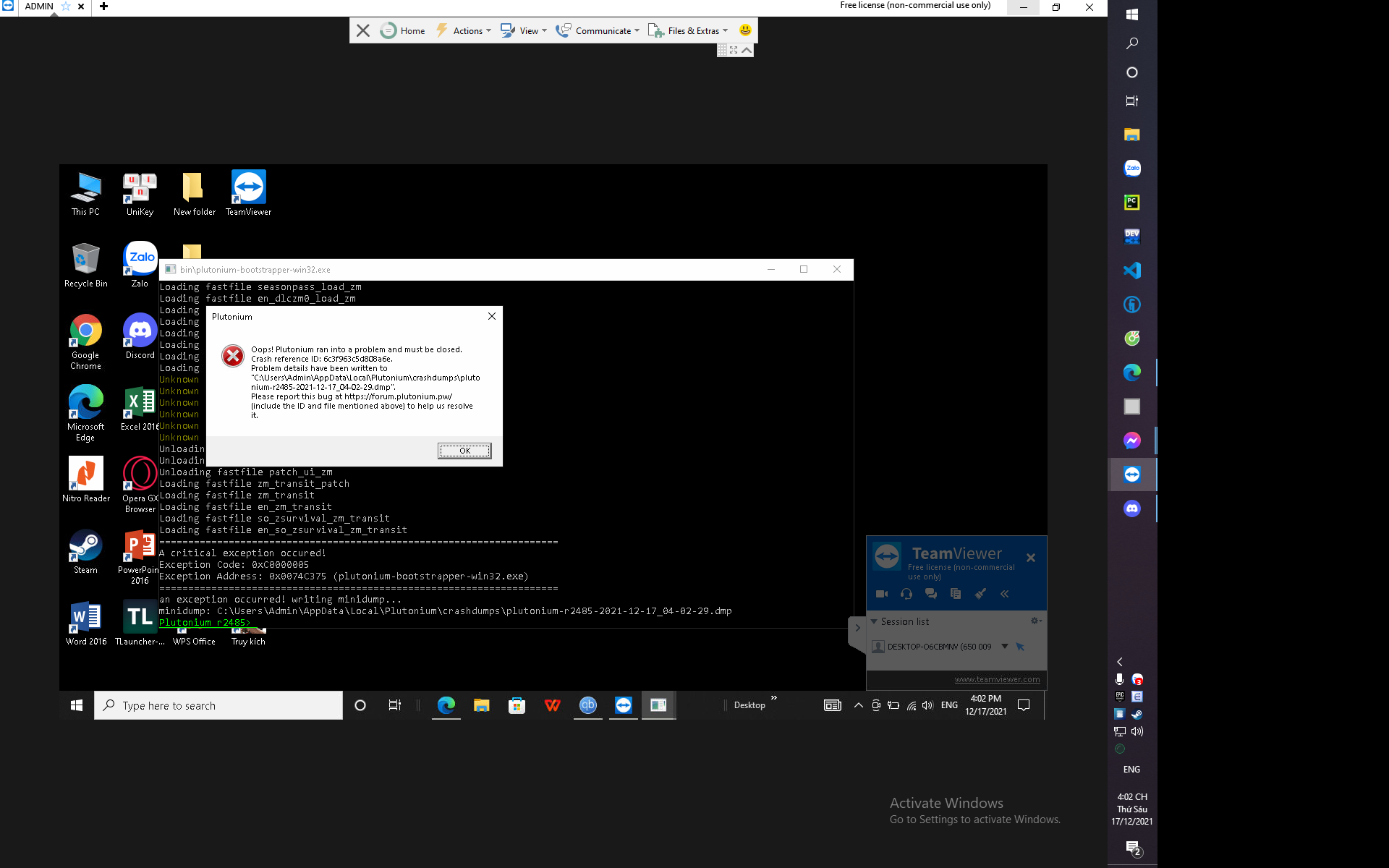
Task: Open www.teamviewer.com link
Action: tap(997, 679)
